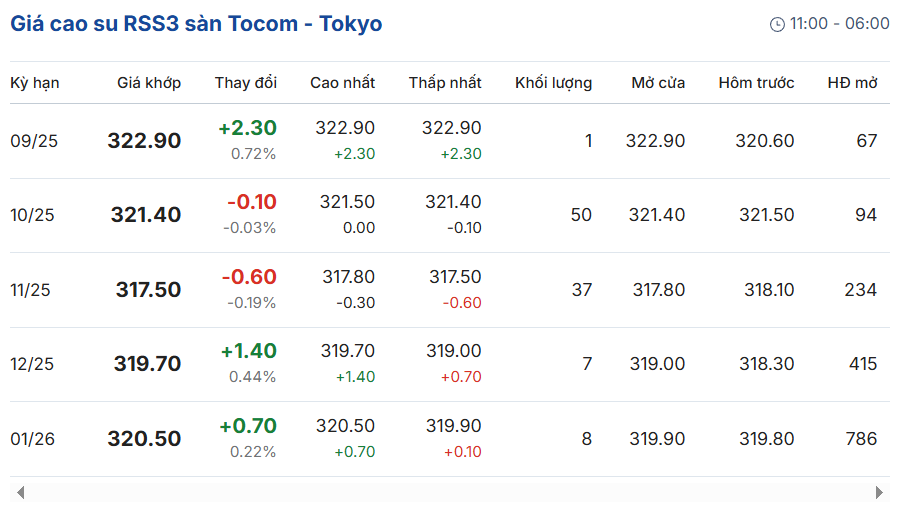Select the 01/26 contract row label
The image size is (897, 509).
(x=33, y=439)
